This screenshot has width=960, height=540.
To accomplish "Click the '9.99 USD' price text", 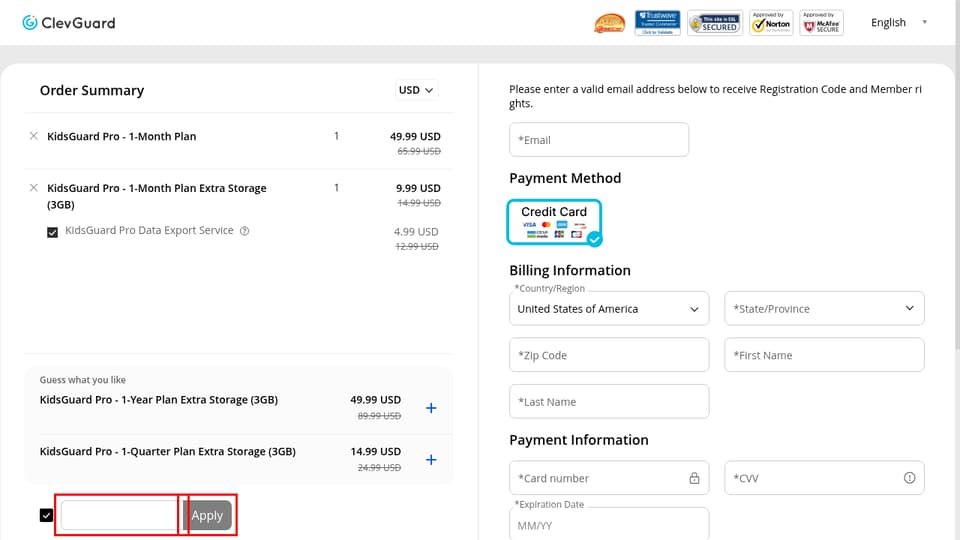I will tap(418, 188).
